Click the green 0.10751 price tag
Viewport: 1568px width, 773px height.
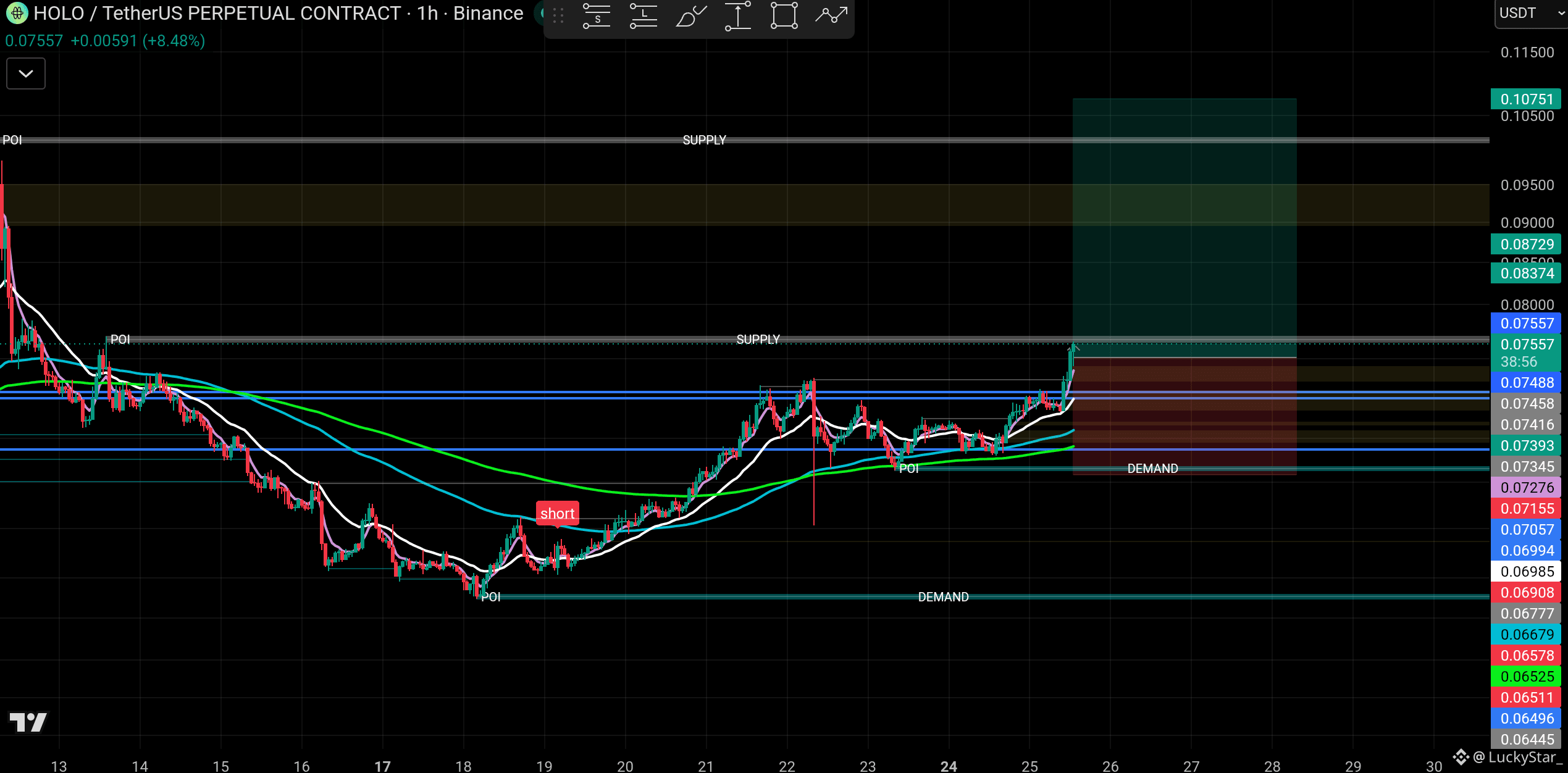1526,99
